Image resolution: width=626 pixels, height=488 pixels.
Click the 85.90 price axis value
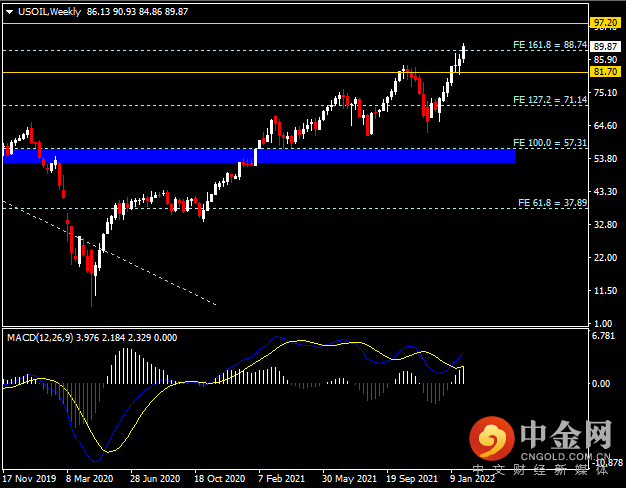(605, 60)
